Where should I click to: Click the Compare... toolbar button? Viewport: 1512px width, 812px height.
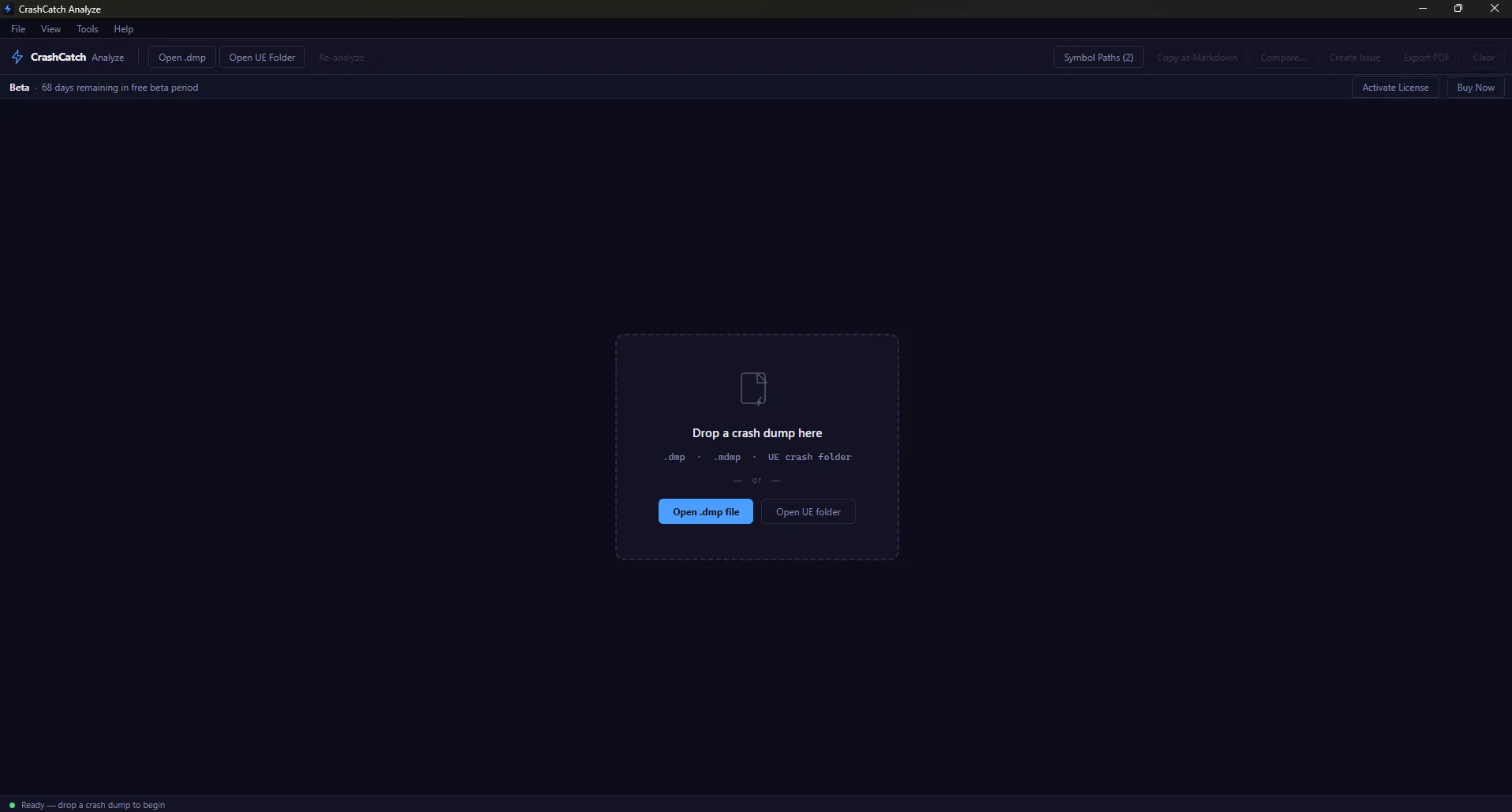coord(1282,58)
